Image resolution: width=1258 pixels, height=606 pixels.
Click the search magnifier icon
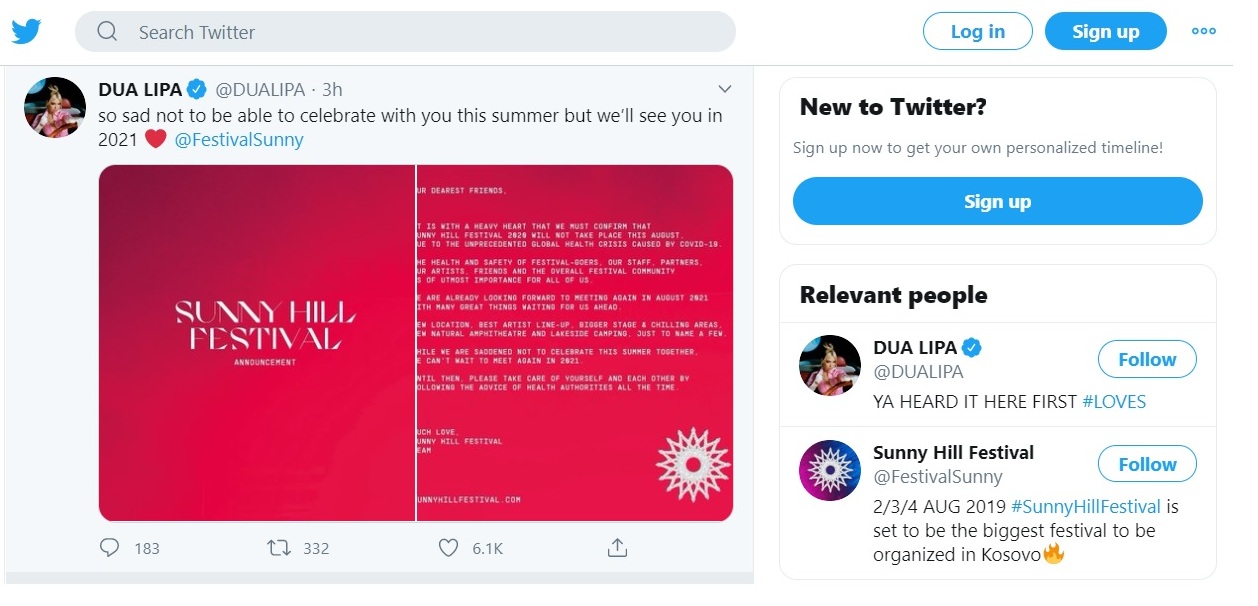107,32
